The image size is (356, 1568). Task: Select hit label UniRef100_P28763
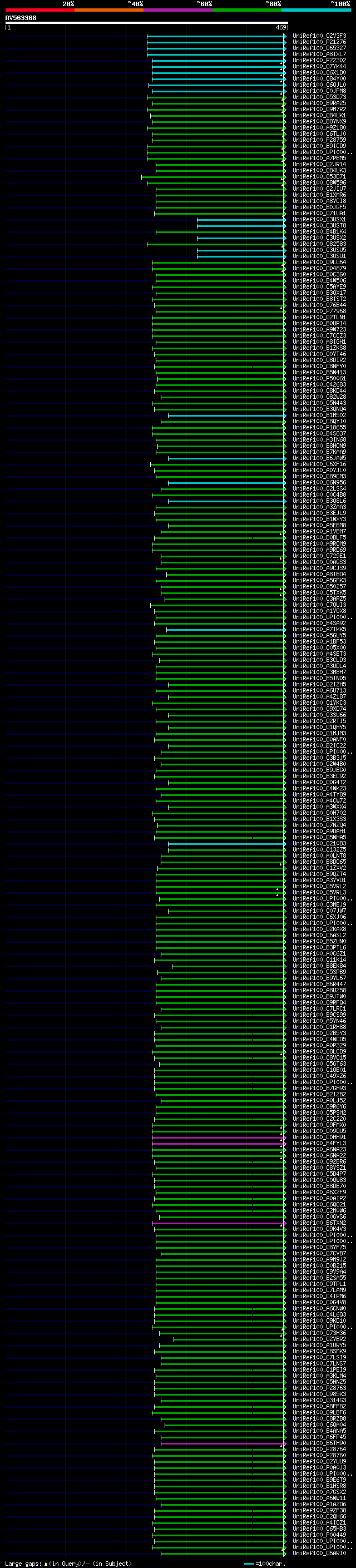319,1388
